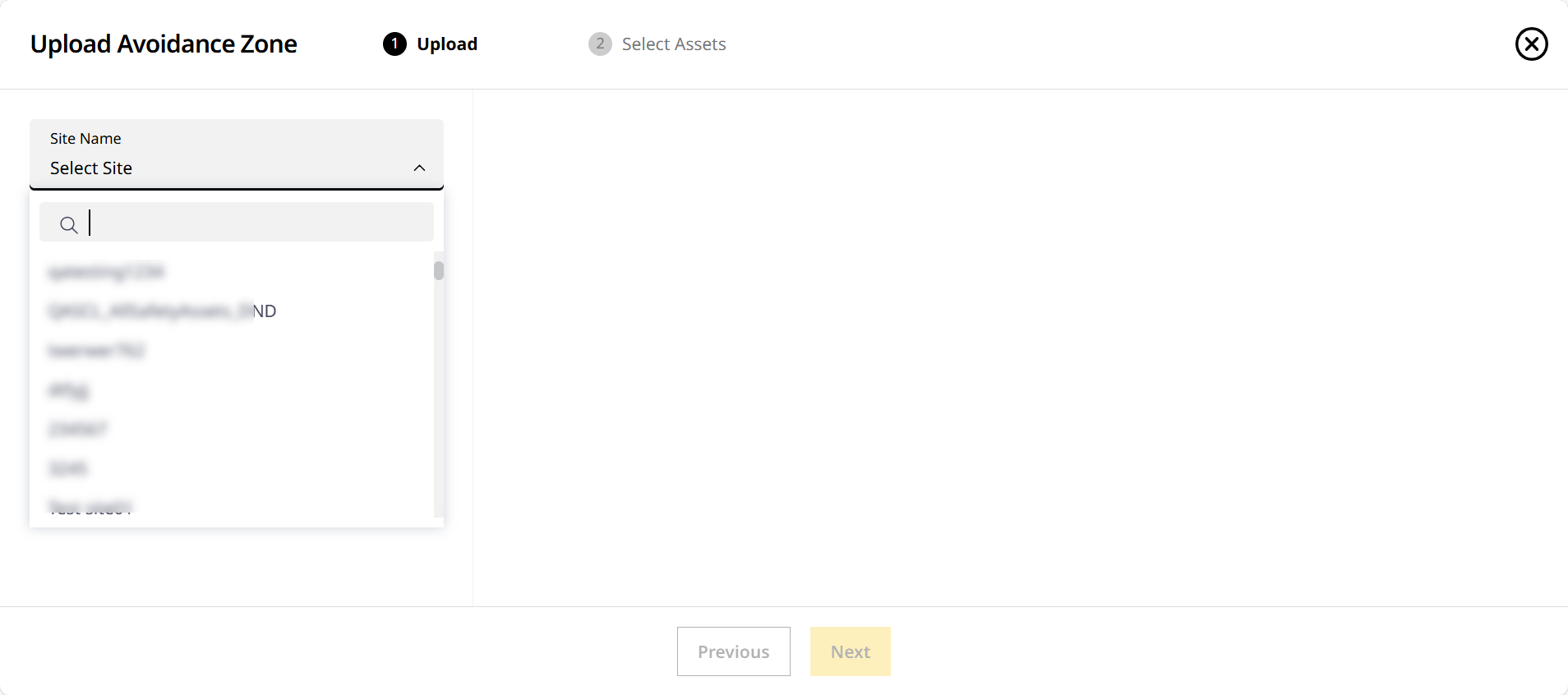Click the step 2 number circle
Viewport: 1568px width, 695px height.
600,44
